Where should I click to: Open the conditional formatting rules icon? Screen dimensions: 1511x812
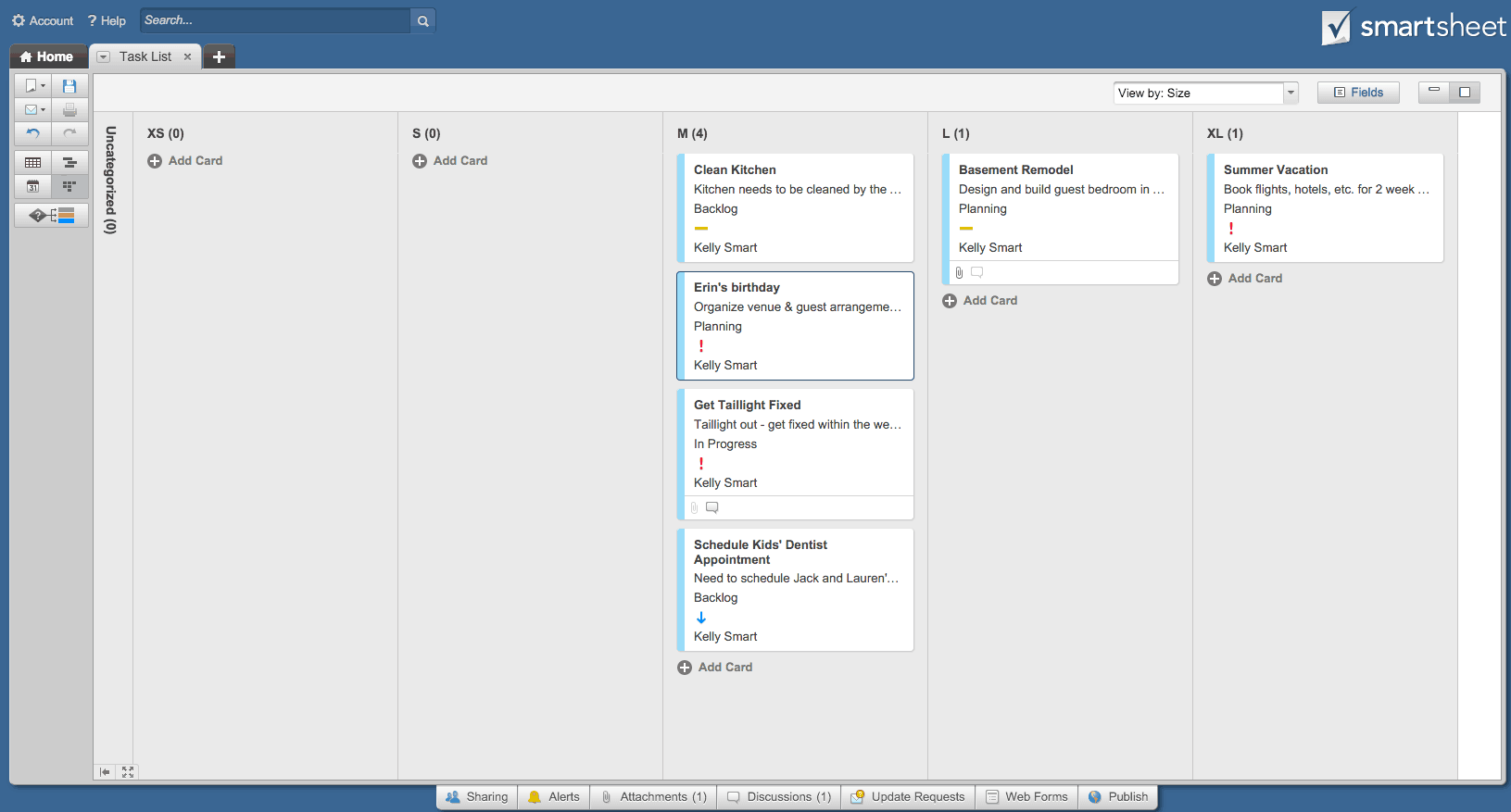click(x=52, y=216)
